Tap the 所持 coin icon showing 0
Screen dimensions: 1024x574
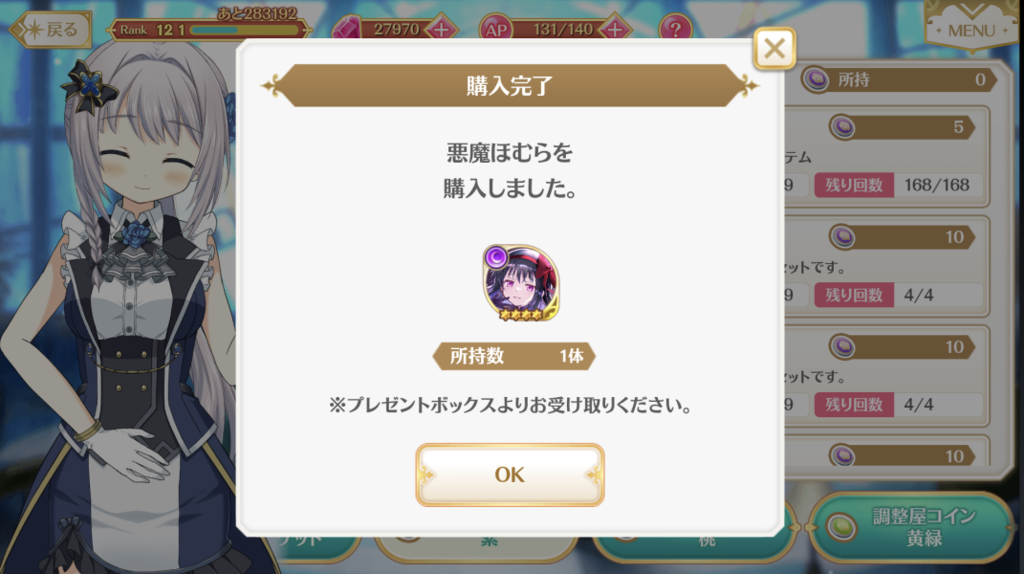coord(816,80)
